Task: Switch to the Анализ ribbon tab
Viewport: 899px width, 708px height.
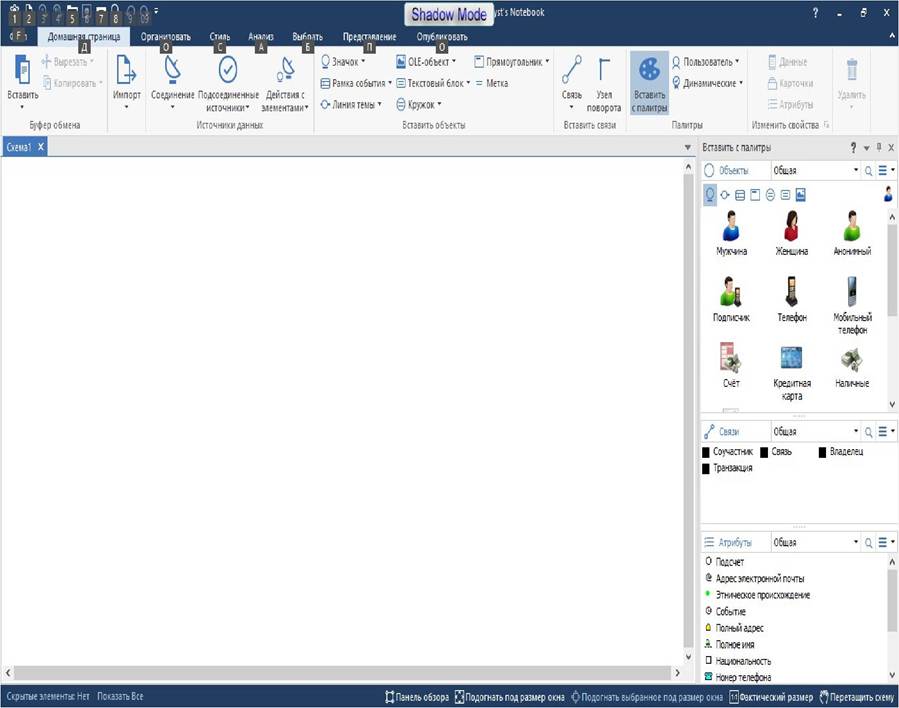Action: tap(260, 37)
